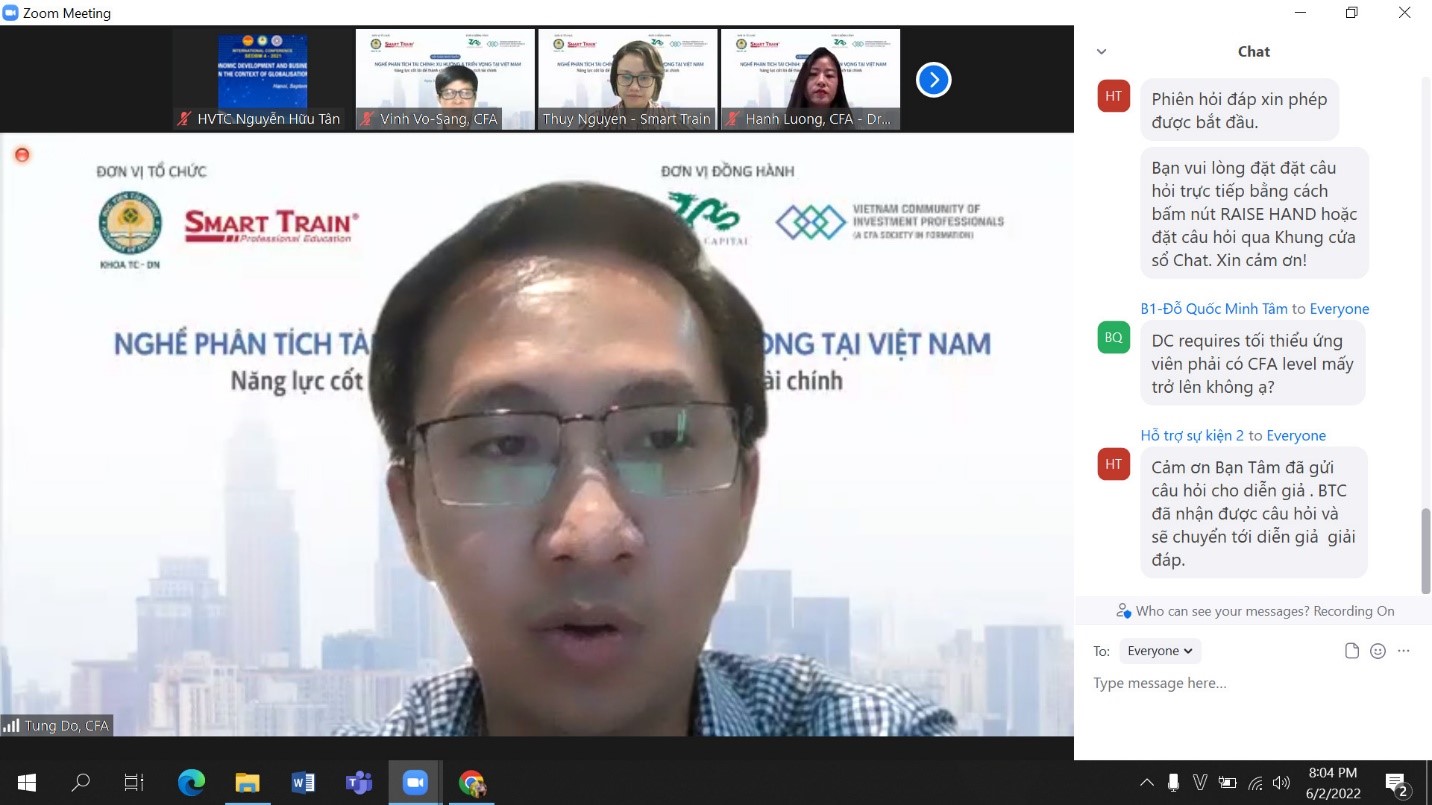The height and width of the screenshot is (805, 1432).
Task: Click sender name 'B1-Đỗ Quốc Minh Tâm'
Action: click(x=1214, y=309)
